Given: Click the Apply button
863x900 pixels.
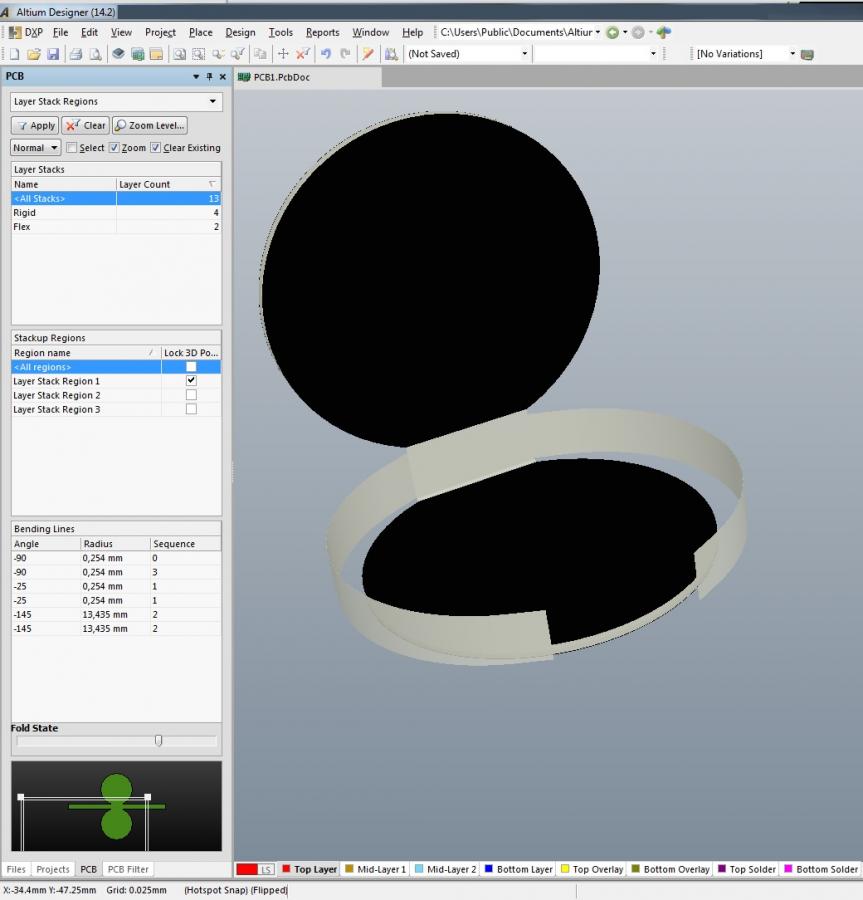Looking at the screenshot, I should (x=35, y=126).
